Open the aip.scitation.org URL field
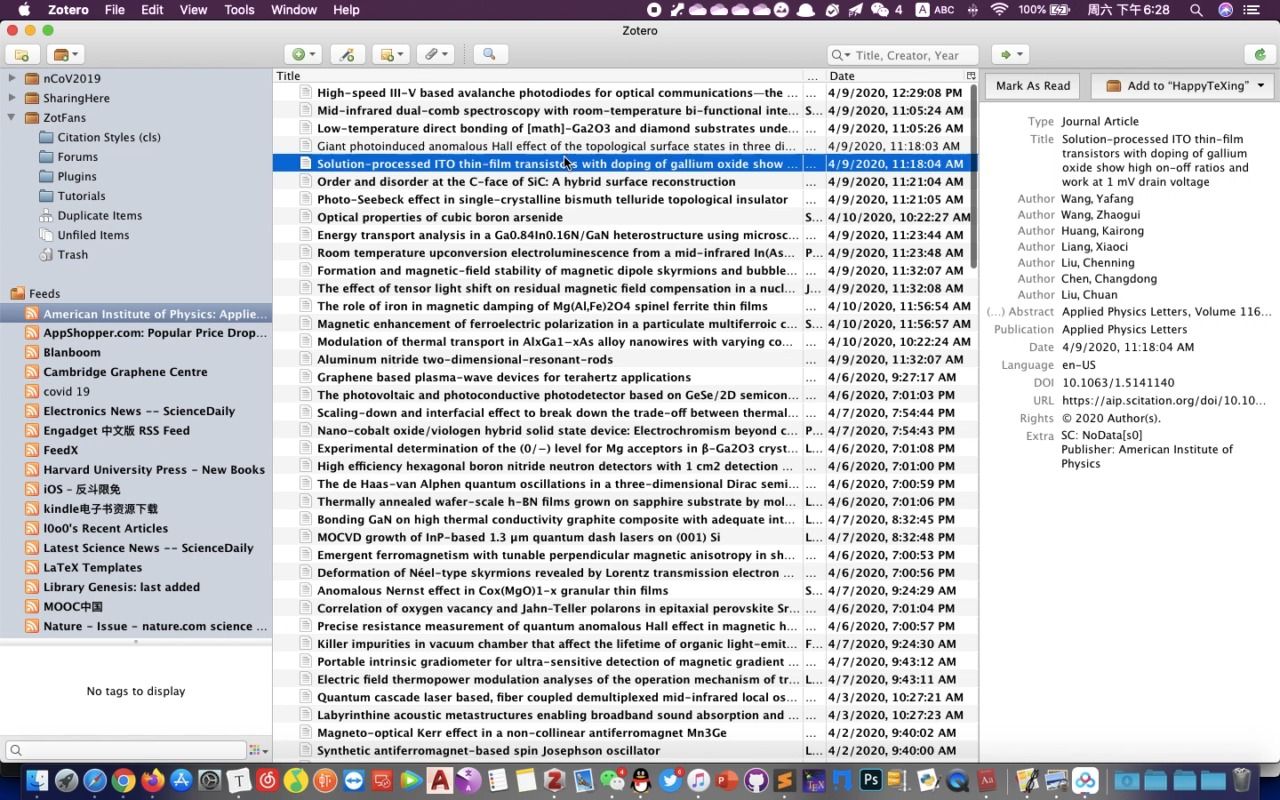 (1163, 401)
